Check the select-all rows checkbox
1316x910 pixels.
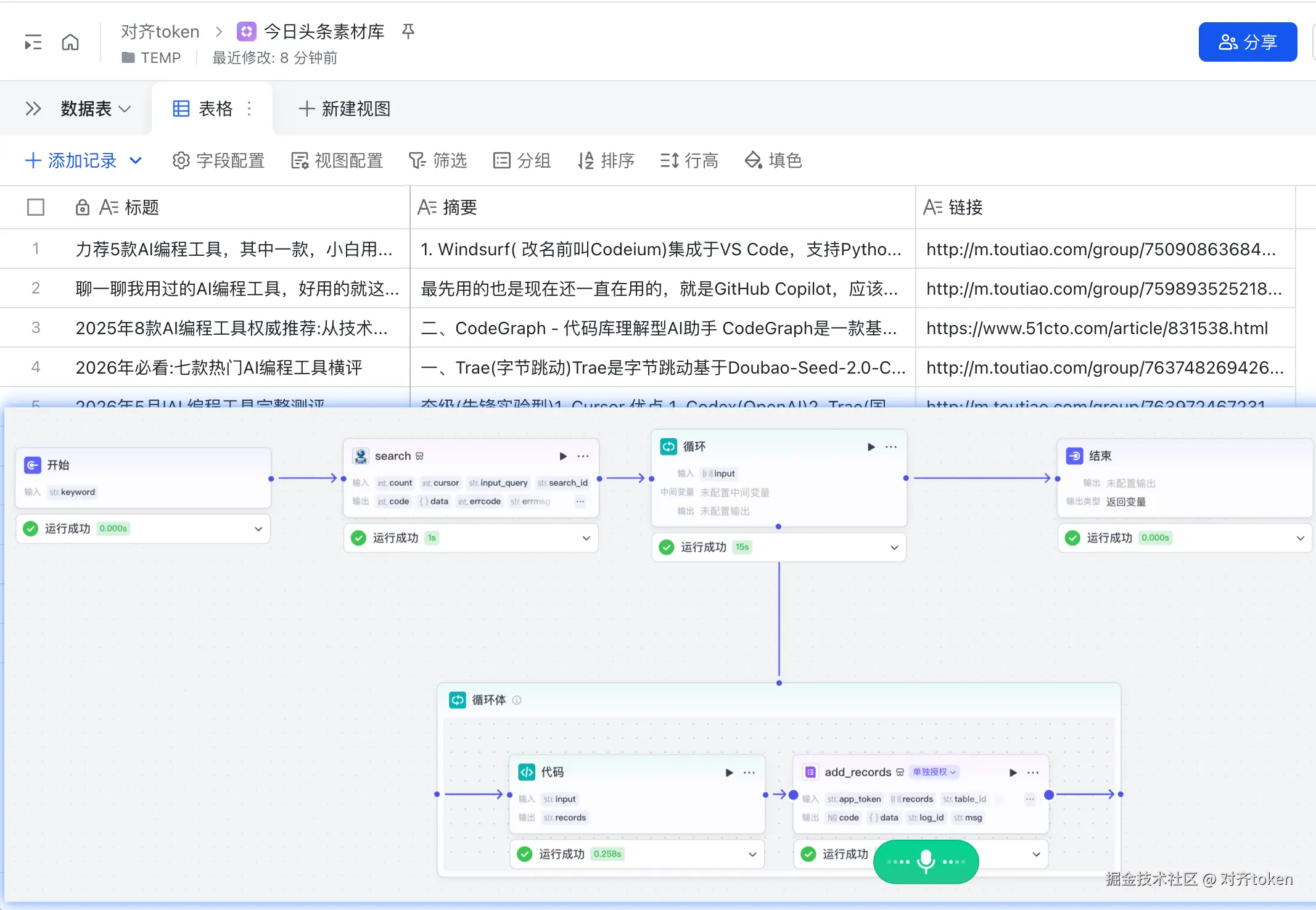tap(36, 207)
